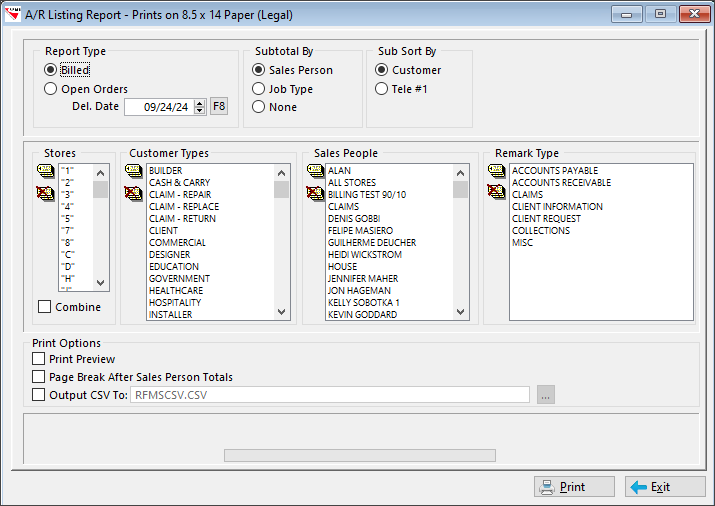The width and height of the screenshot is (715, 506).
Task: Click the Customer Types scrollbar thumb
Action: [x=281, y=189]
